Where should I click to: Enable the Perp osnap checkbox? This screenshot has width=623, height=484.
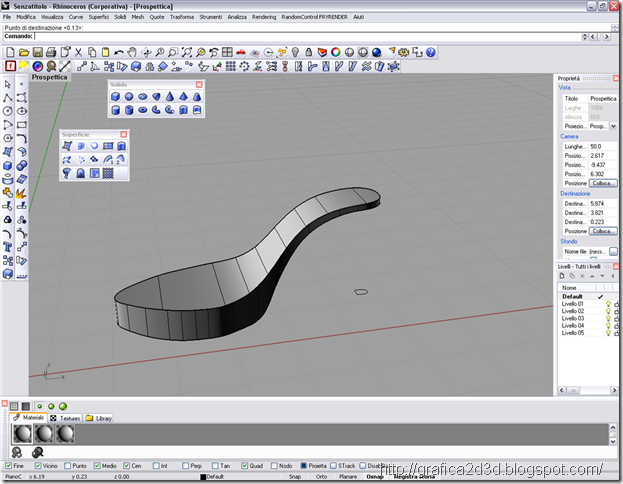tap(186, 465)
